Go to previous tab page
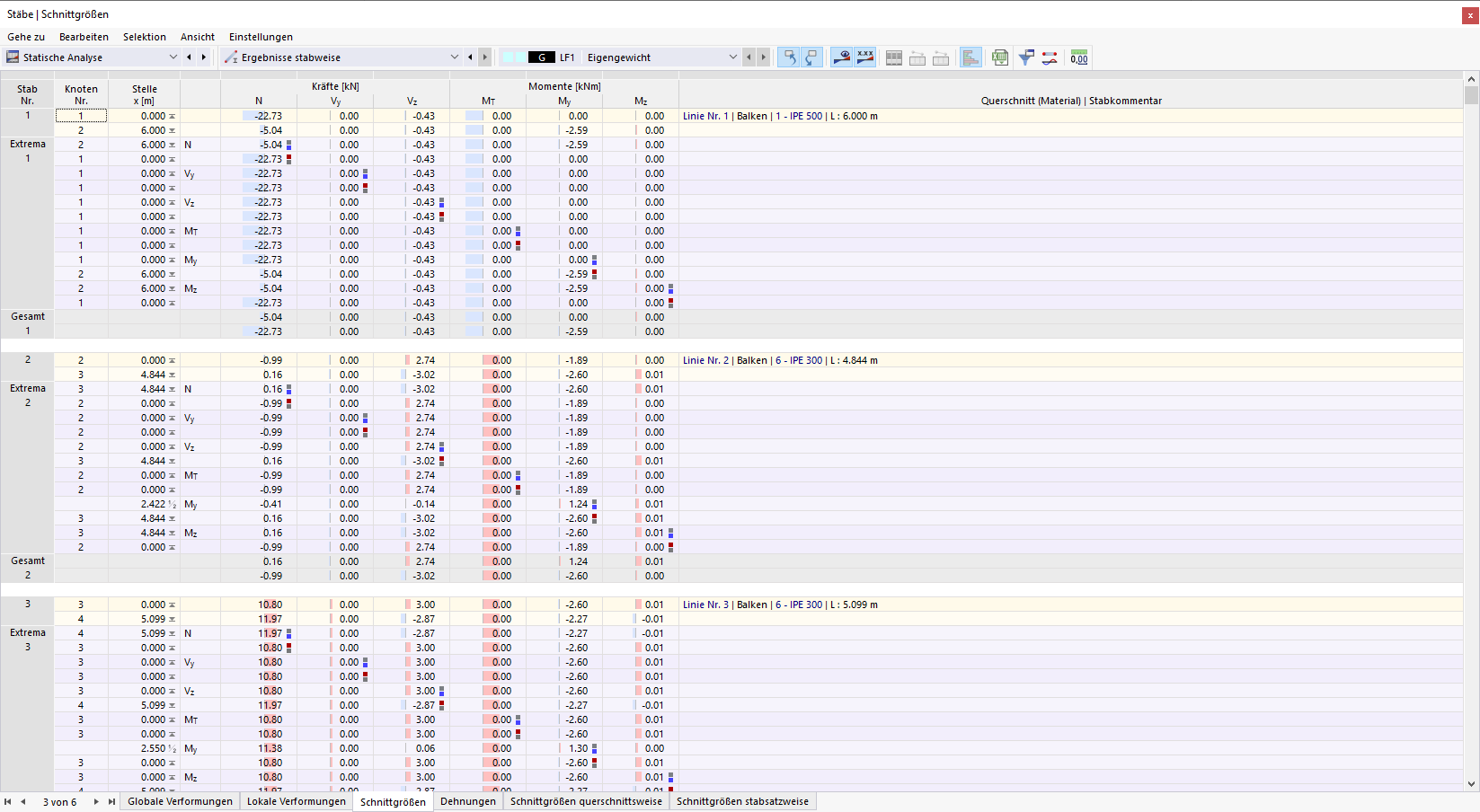The width and height of the screenshot is (1480, 812). tap(23, 801)
